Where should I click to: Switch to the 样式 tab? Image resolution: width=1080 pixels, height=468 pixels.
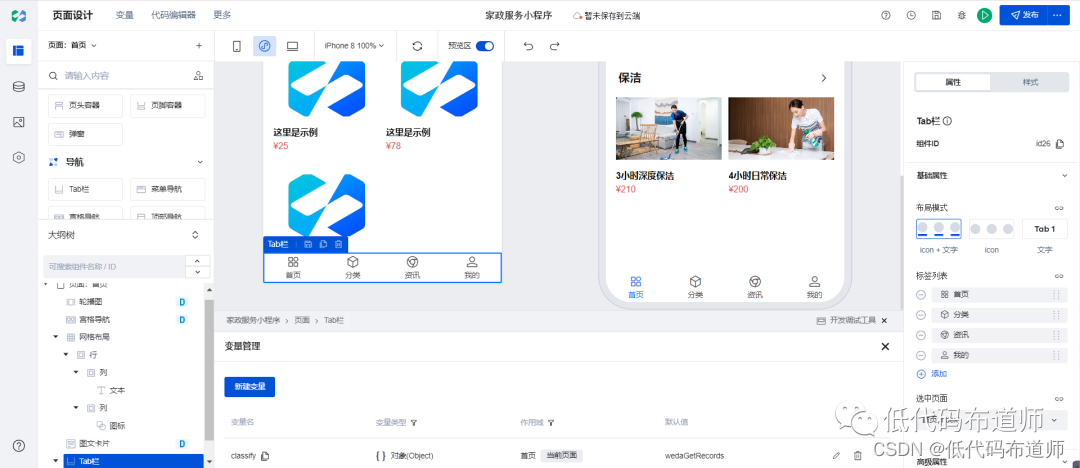(1030, 82)
